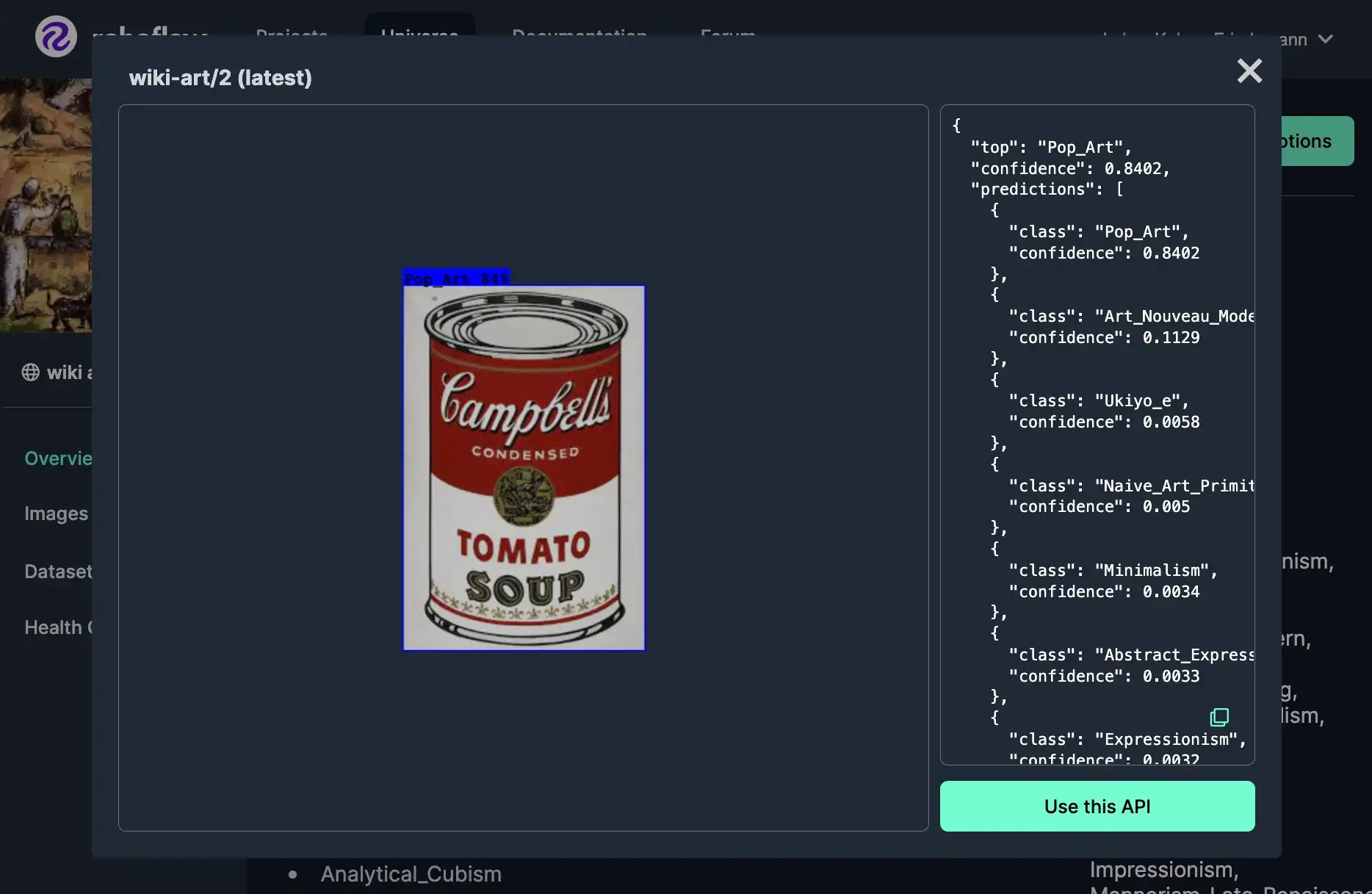Click the wiki-art/2 (latest) title
The width and height of the screenshot is (1372, 894).
tap(220, 78)
